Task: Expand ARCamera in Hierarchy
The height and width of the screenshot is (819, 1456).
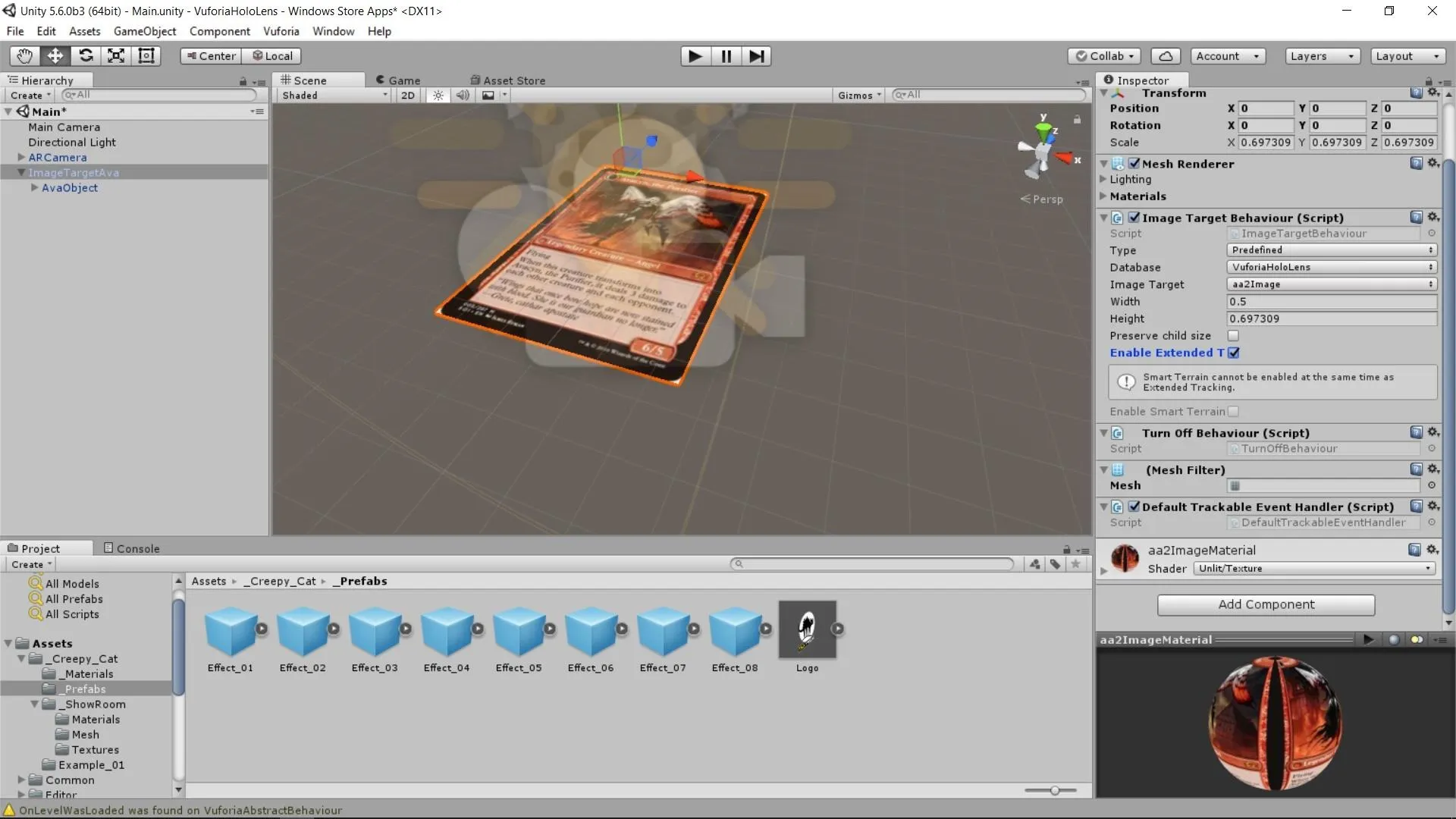Action: [21, 157]
